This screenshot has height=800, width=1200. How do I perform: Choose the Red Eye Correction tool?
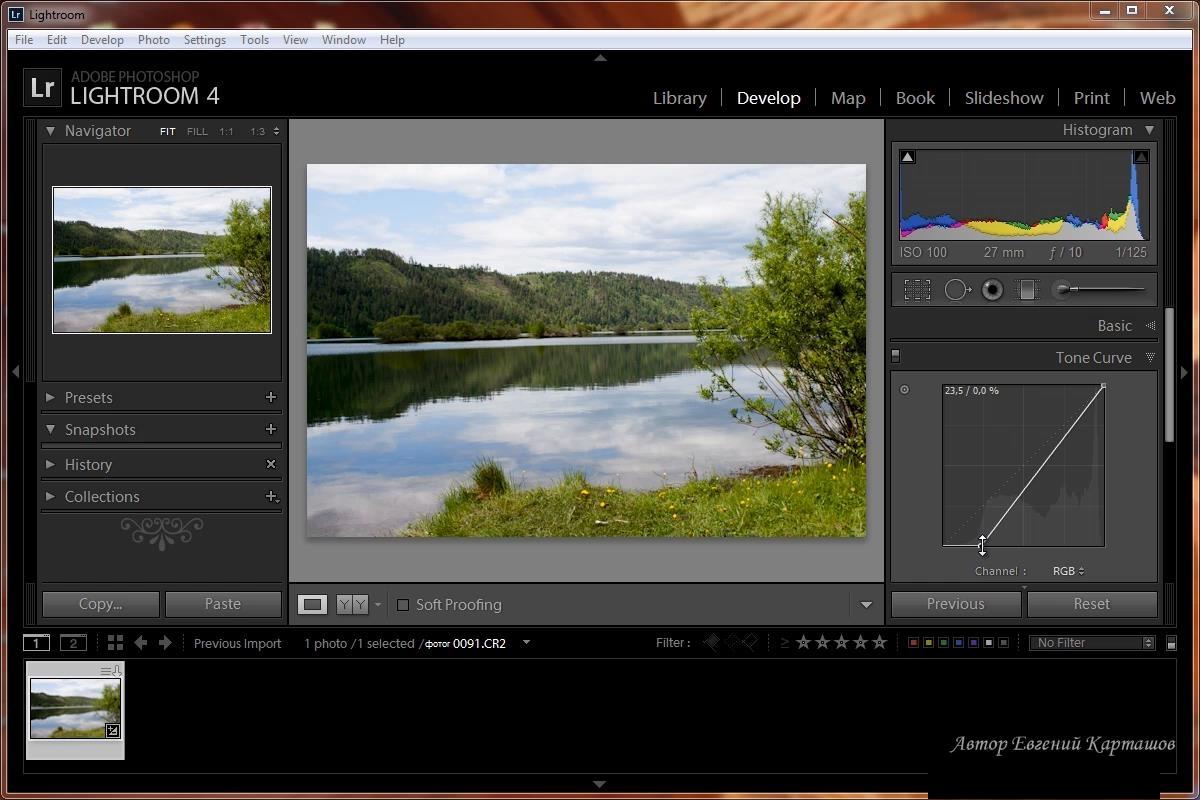click(x=992, y=290)
